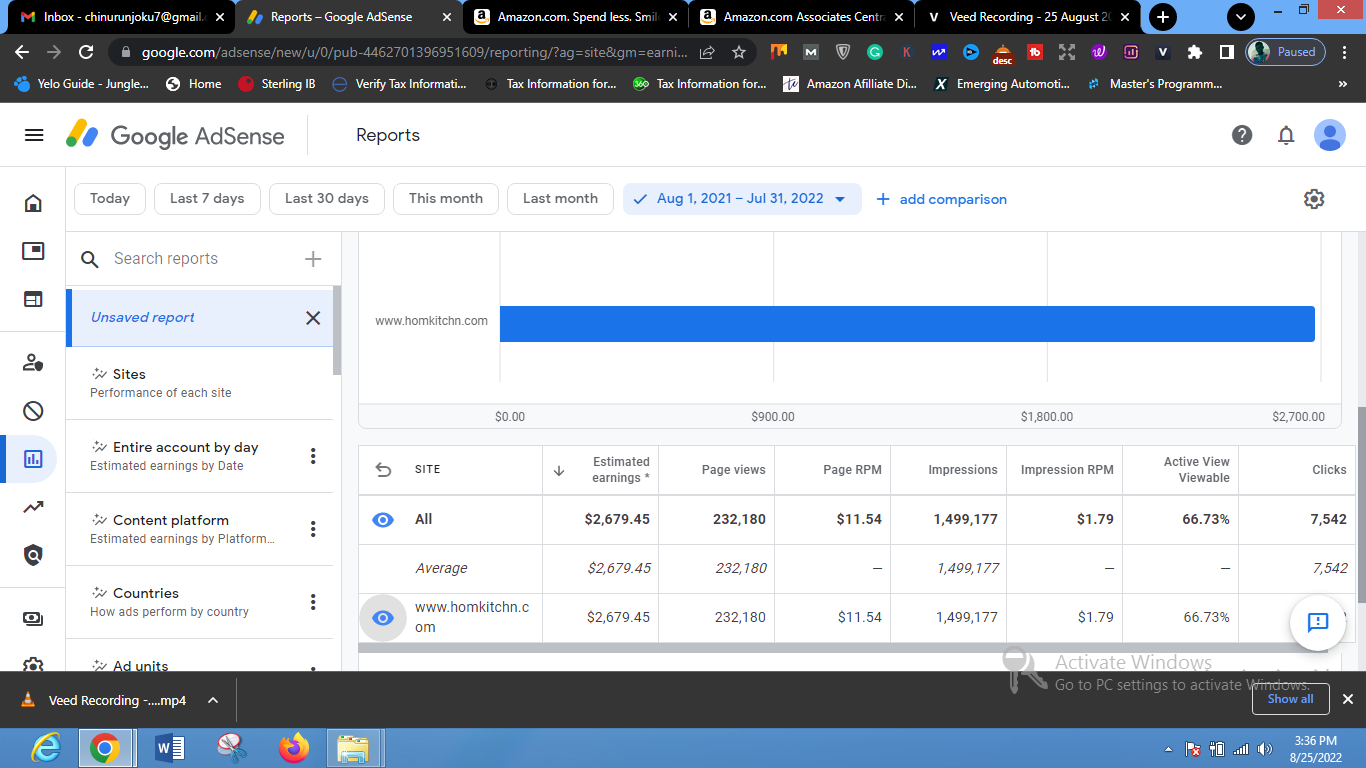Open Sterling IB bookmark
1366x768 pixels.
pyautogui.click(x=277, y=84)
